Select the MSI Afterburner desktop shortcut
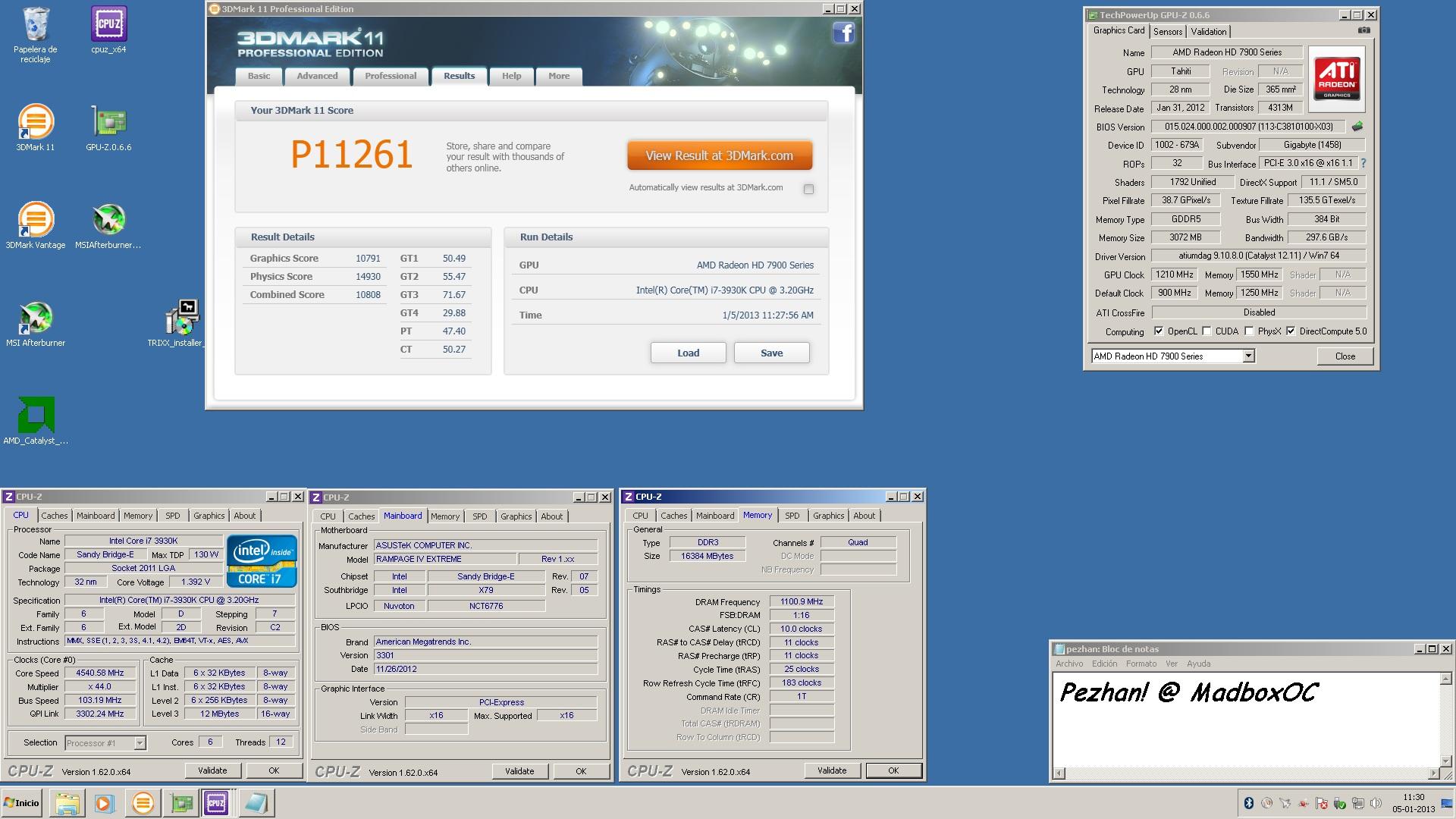 35,323
